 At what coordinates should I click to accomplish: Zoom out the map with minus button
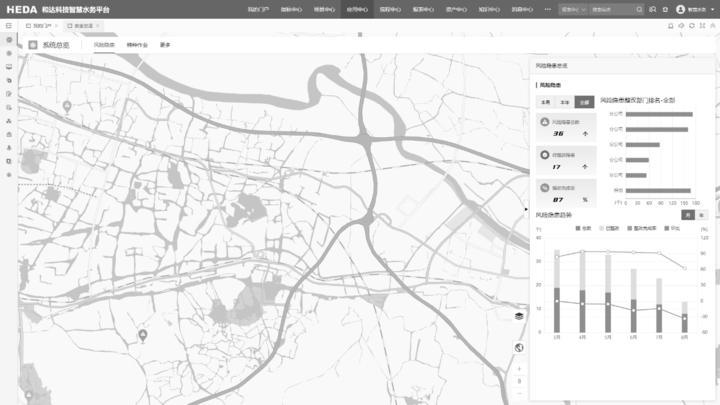coord(519,392)
